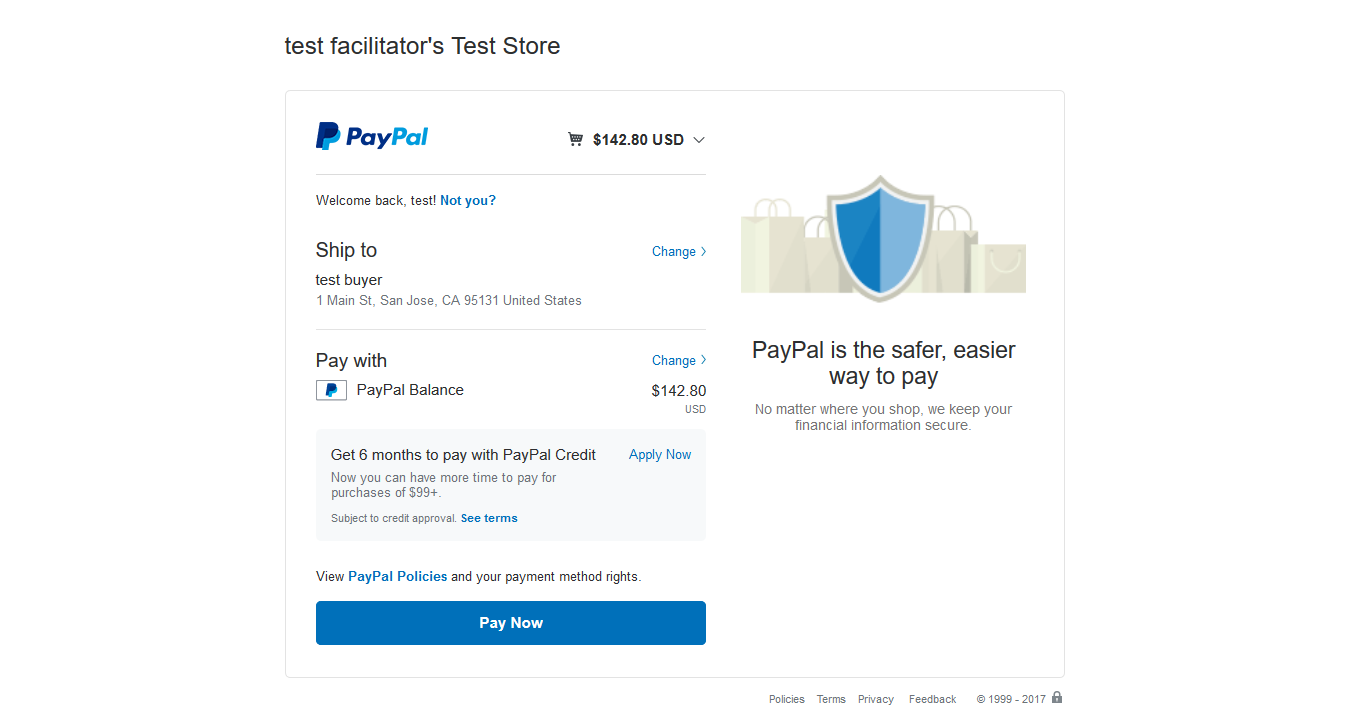Open Terms in the footer
Image resolution: width=1349 pixels, height=719 pixels.
(x=831, y=699)
